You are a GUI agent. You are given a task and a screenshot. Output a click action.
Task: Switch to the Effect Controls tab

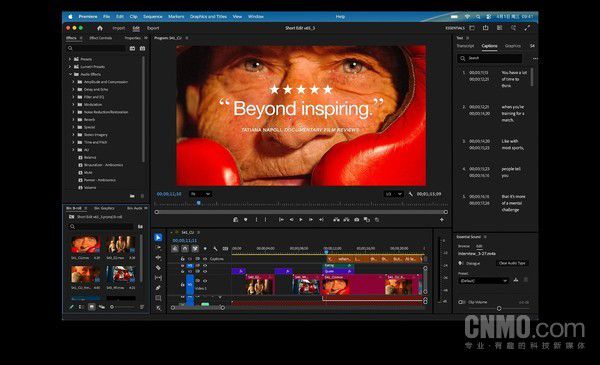tap(101, 38)
